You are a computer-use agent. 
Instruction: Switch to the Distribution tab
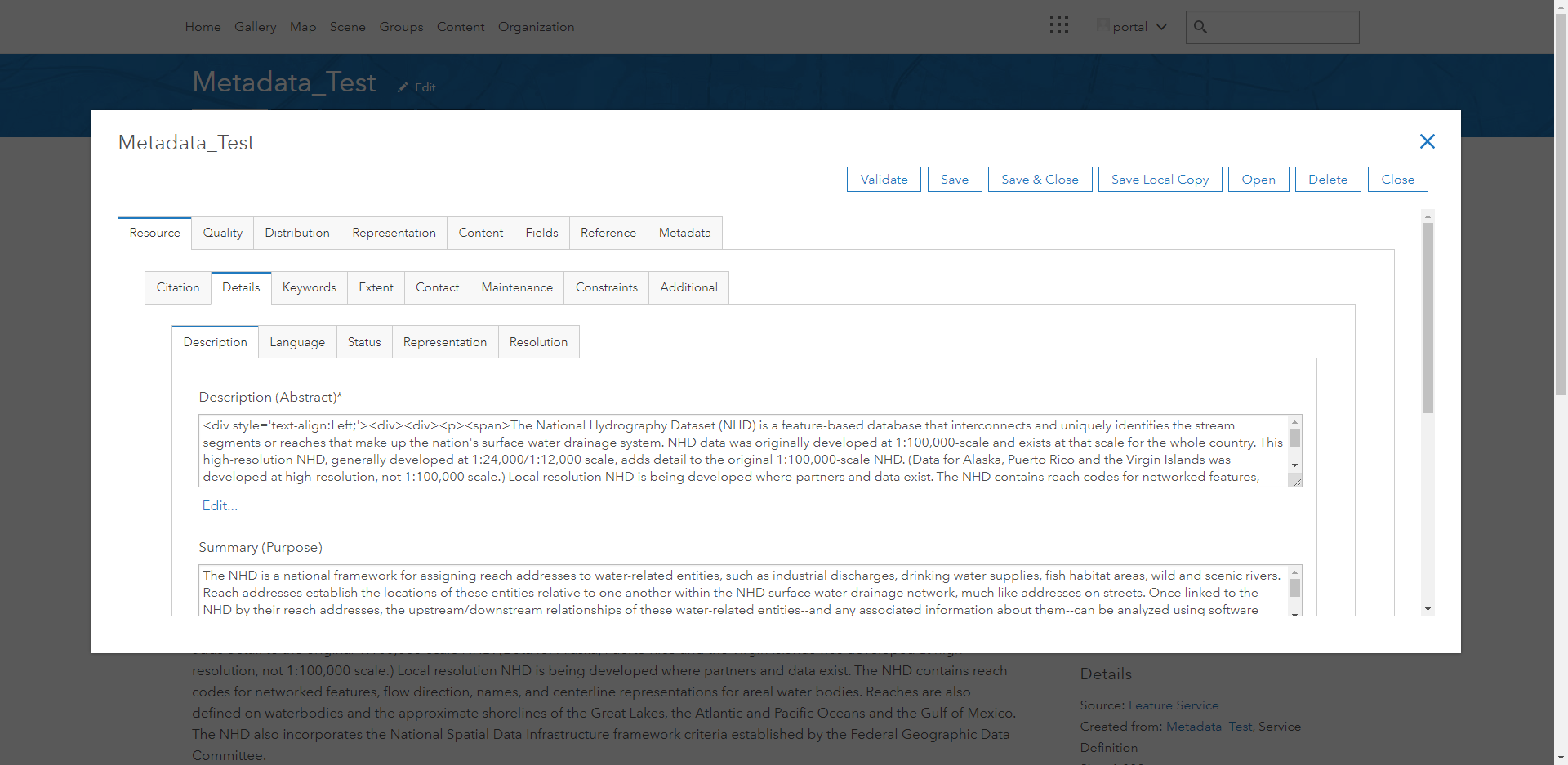[297, 233]
